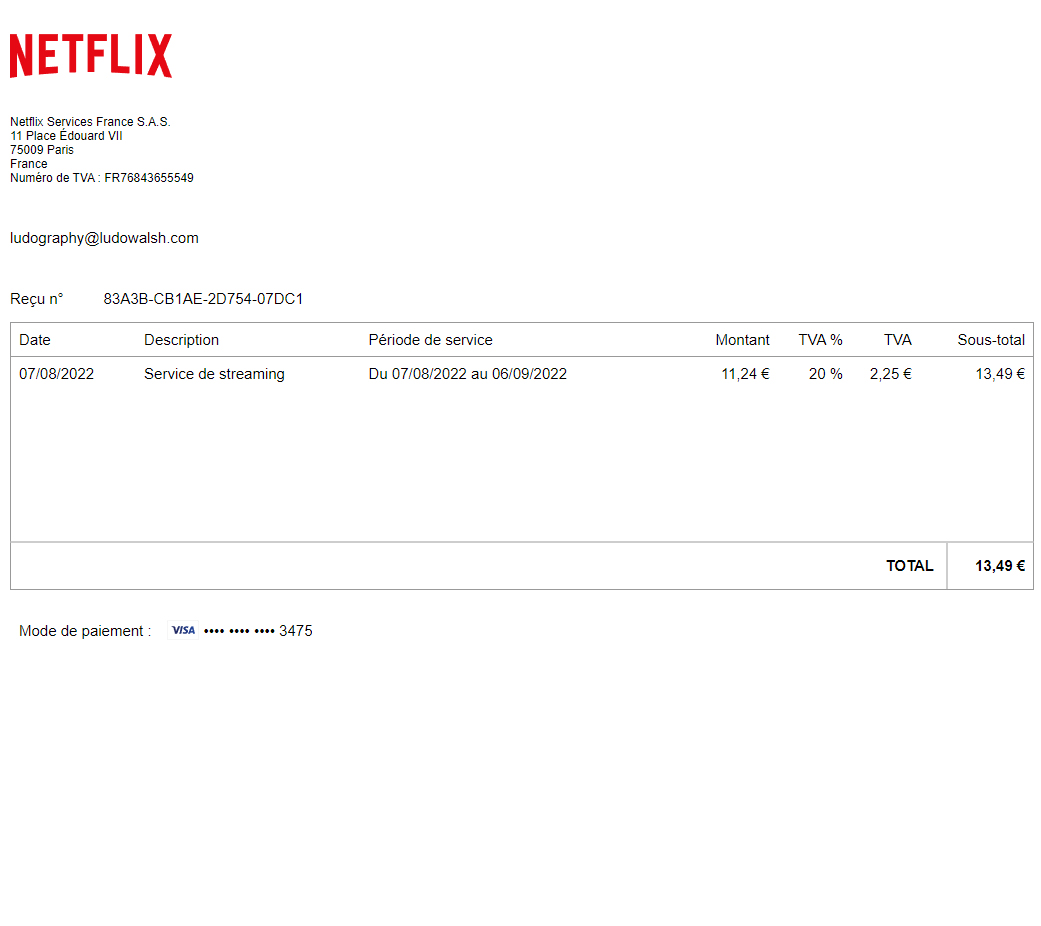This screenshot has width=1041, height=926.
Task: Click the tax amount 2,25 €
Action: pyautogui.click(x=890, y=374)
